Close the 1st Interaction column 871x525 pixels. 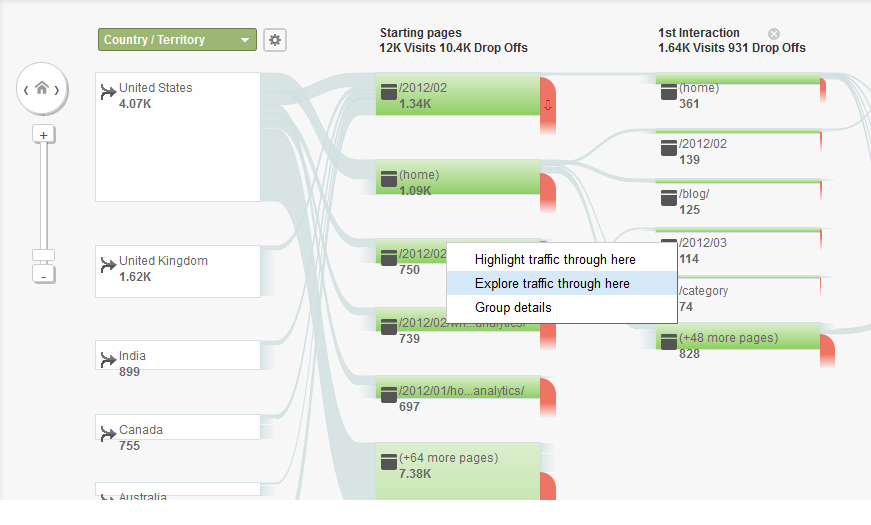(773, 33)
